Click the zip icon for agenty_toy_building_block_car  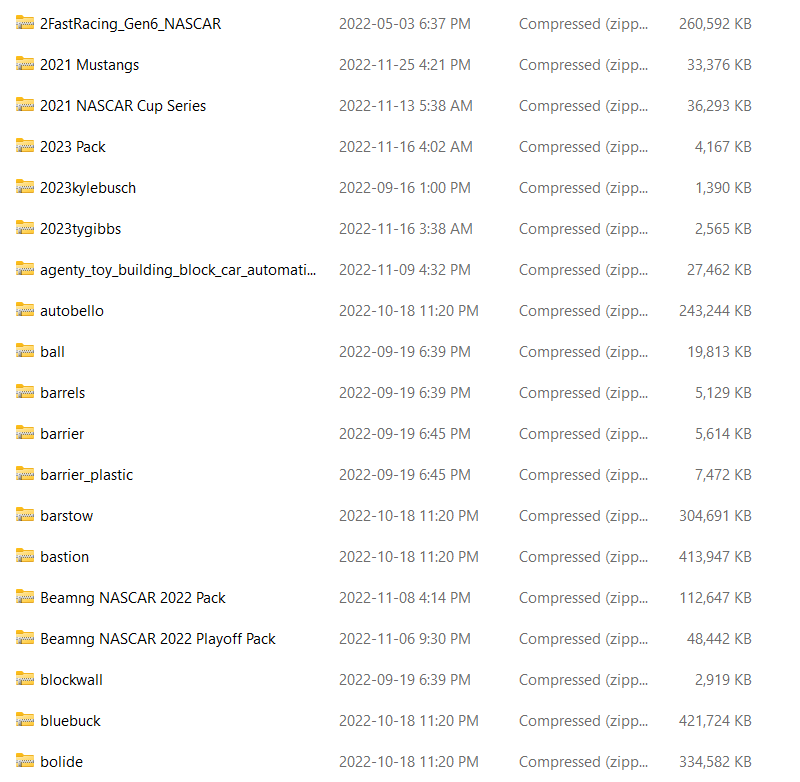click(x=24, y=269)
